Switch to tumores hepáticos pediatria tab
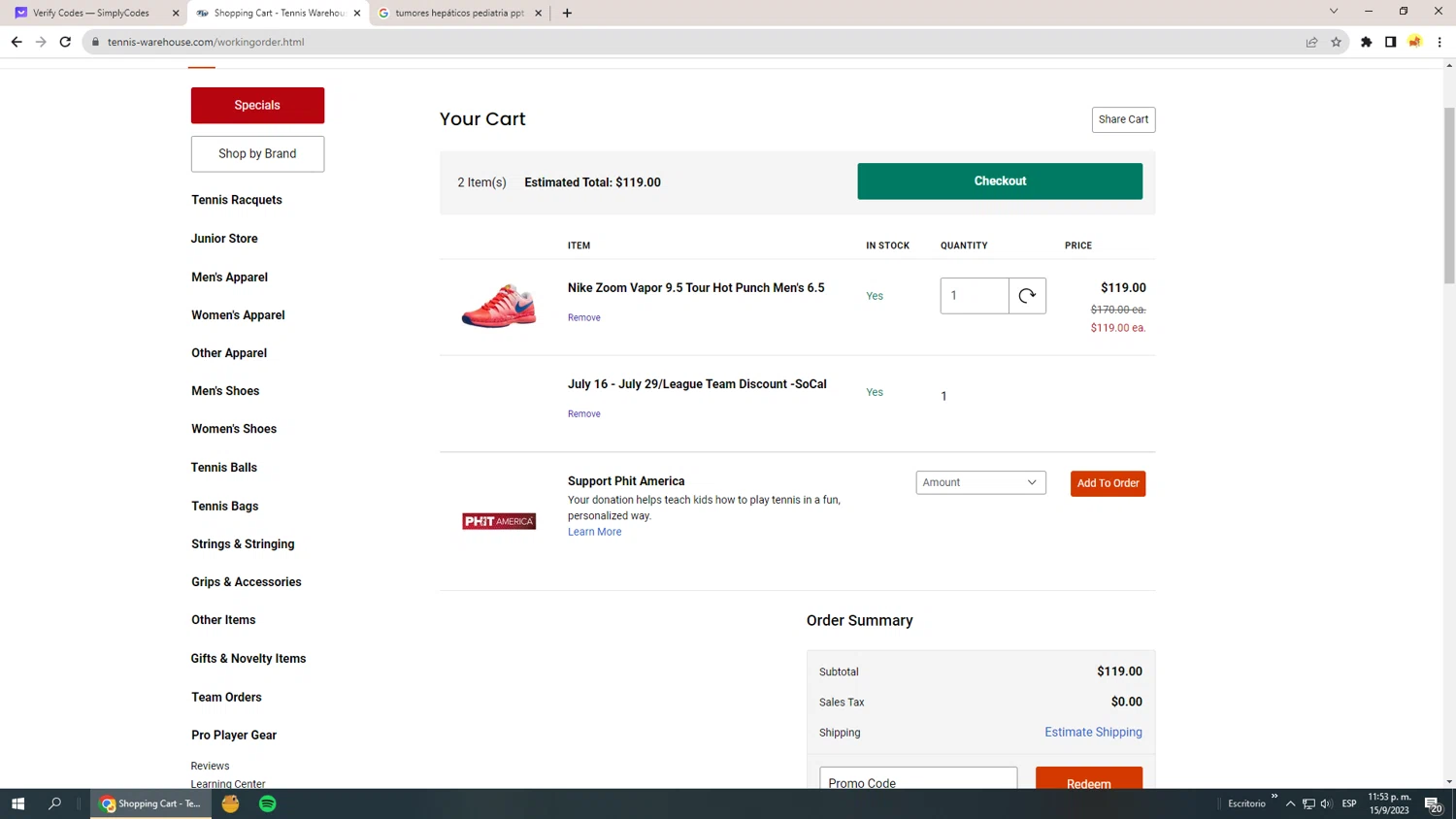 point(459,13)
